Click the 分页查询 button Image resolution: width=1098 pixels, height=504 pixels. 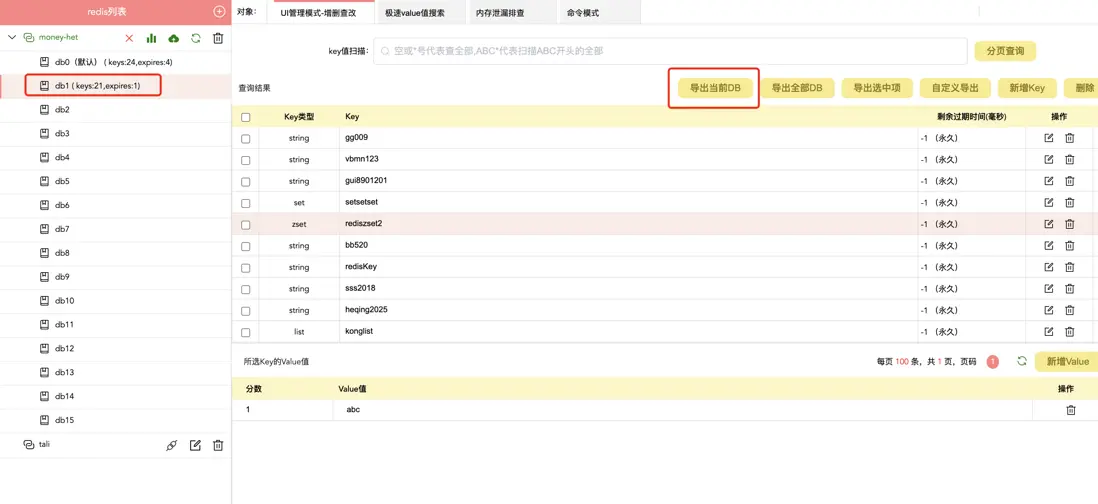1005,51
